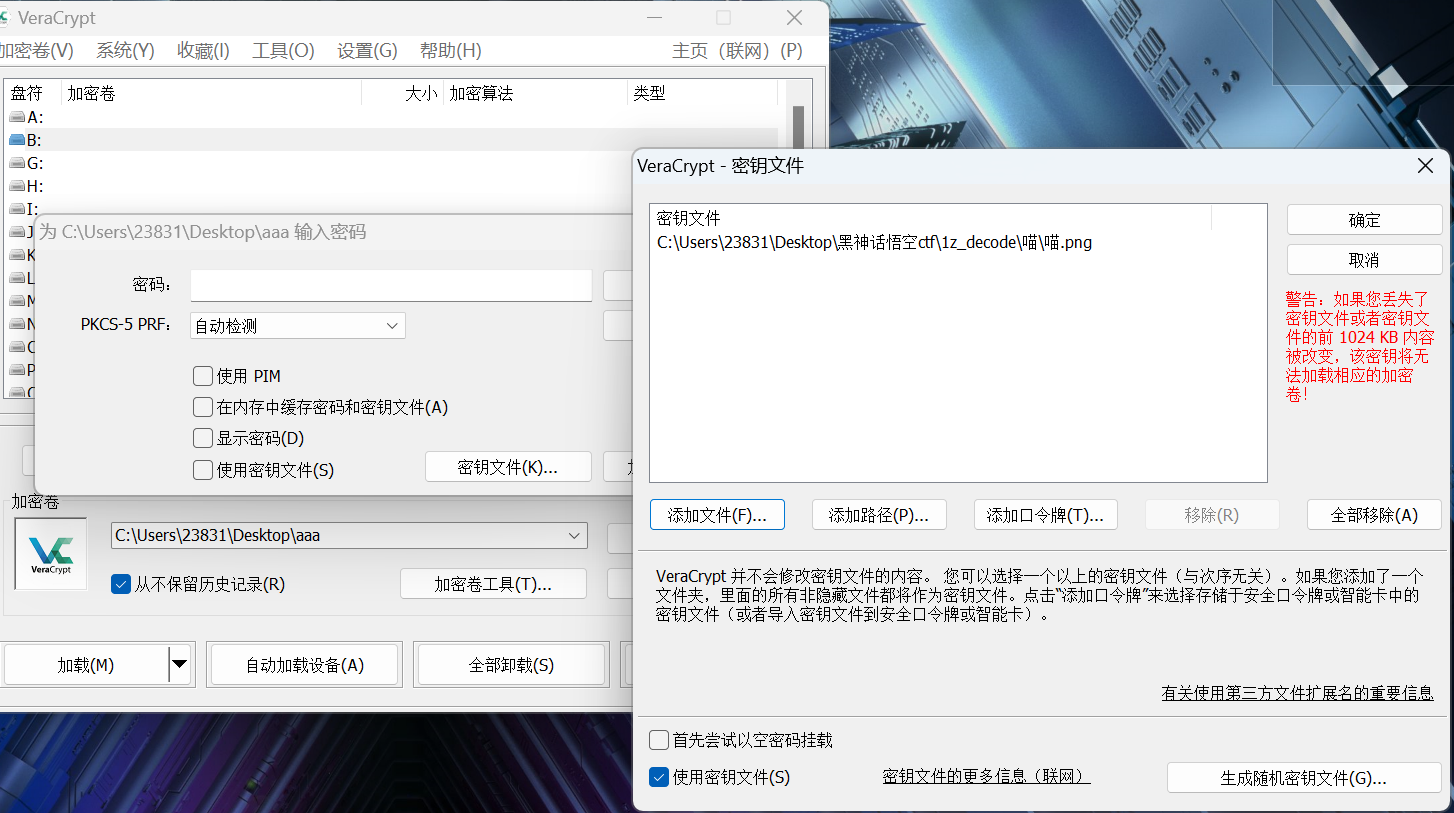Select the G: drive slot
The image size is (1454, 813).
click(x=390, y=163)
